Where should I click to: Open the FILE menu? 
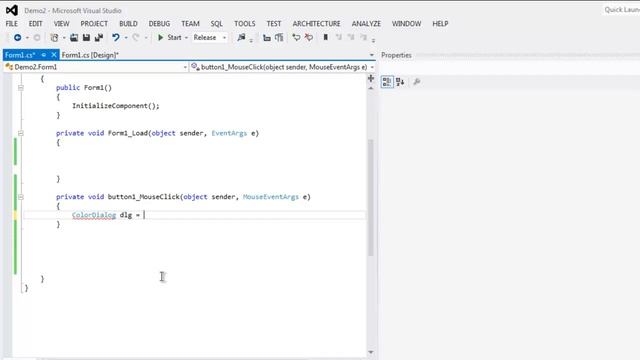[x=11, y=24]
